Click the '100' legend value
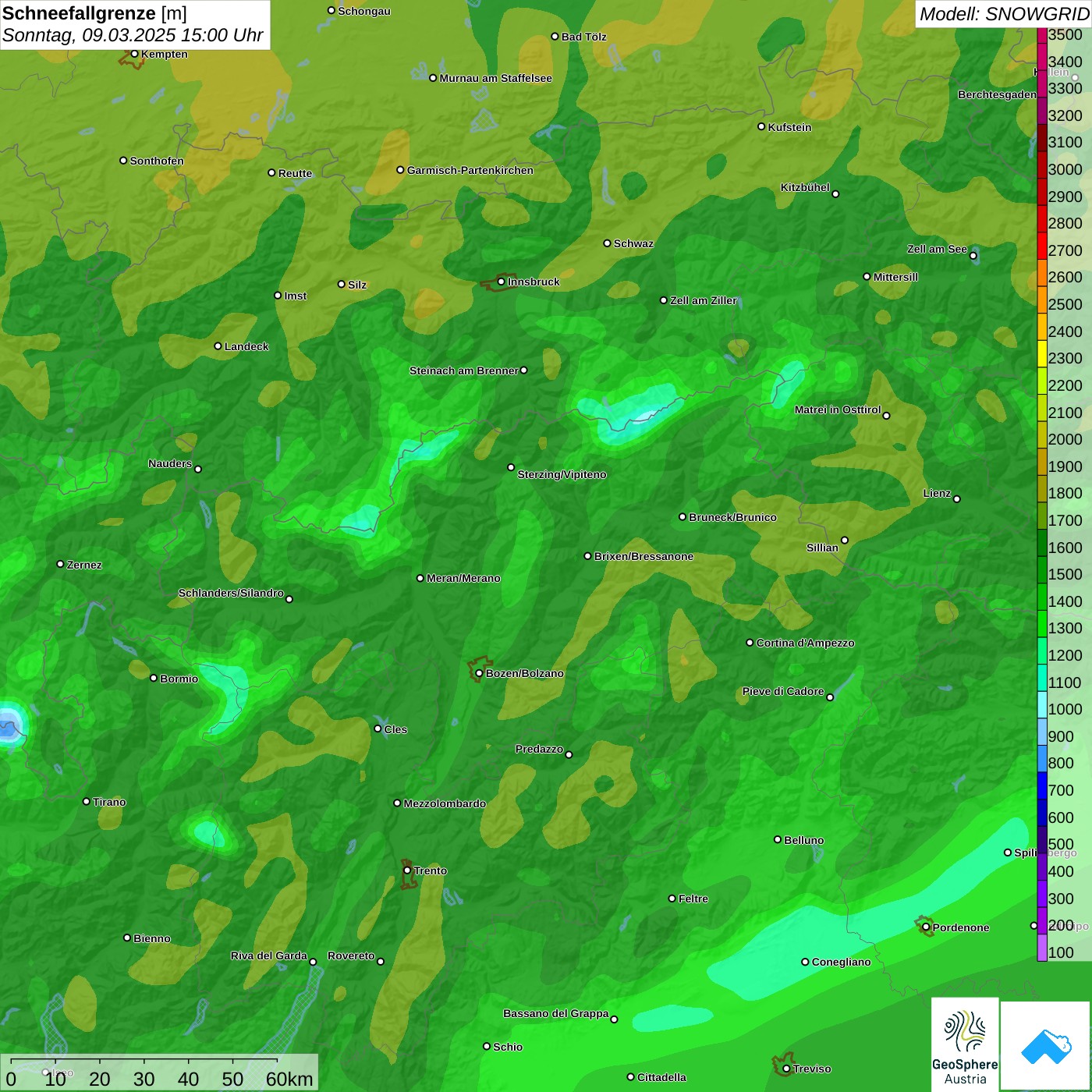The width and height of the screenshot is (1092, 1092). (x=1062, y=952)
